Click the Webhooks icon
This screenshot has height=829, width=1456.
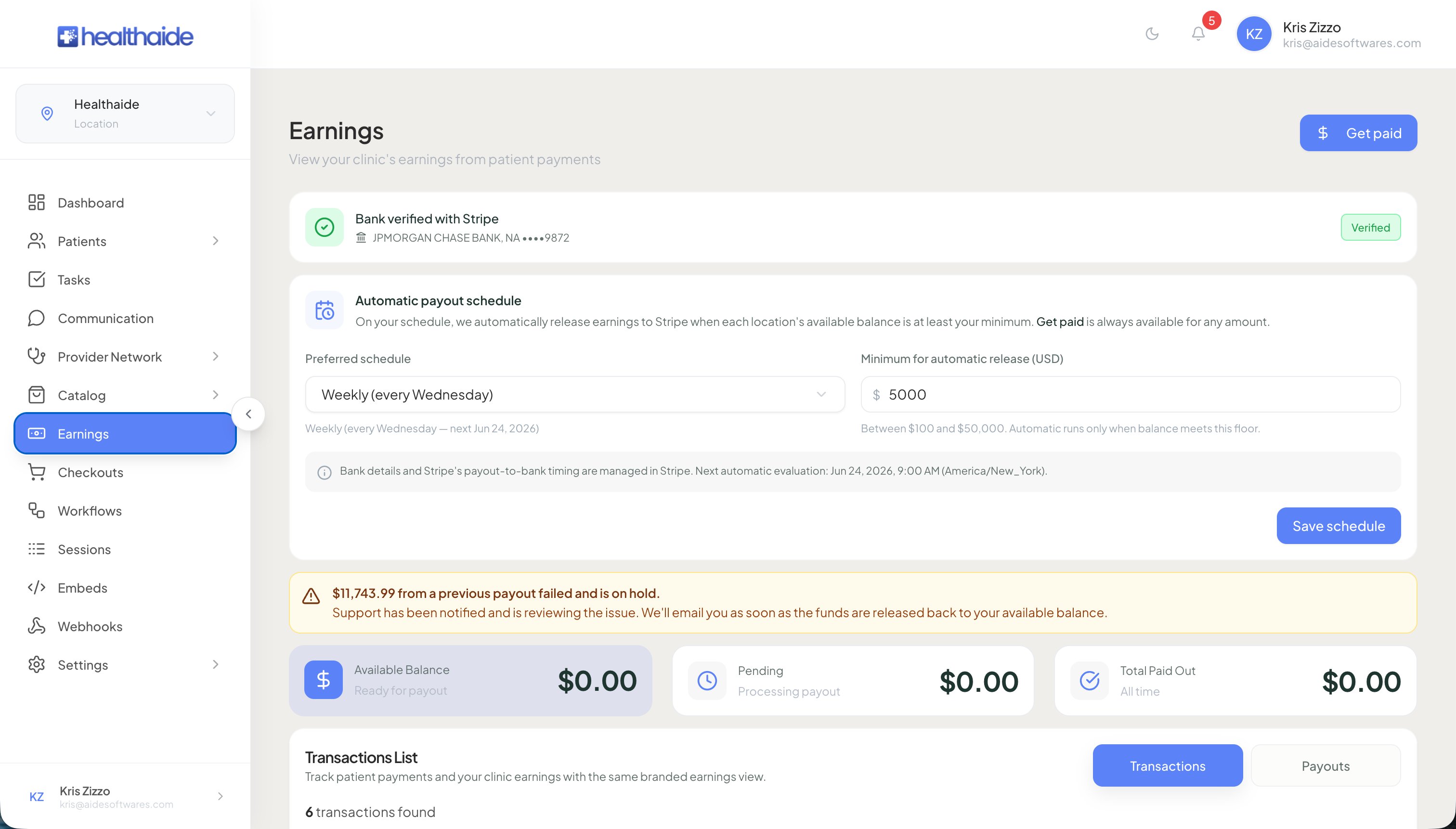[37, 626]
